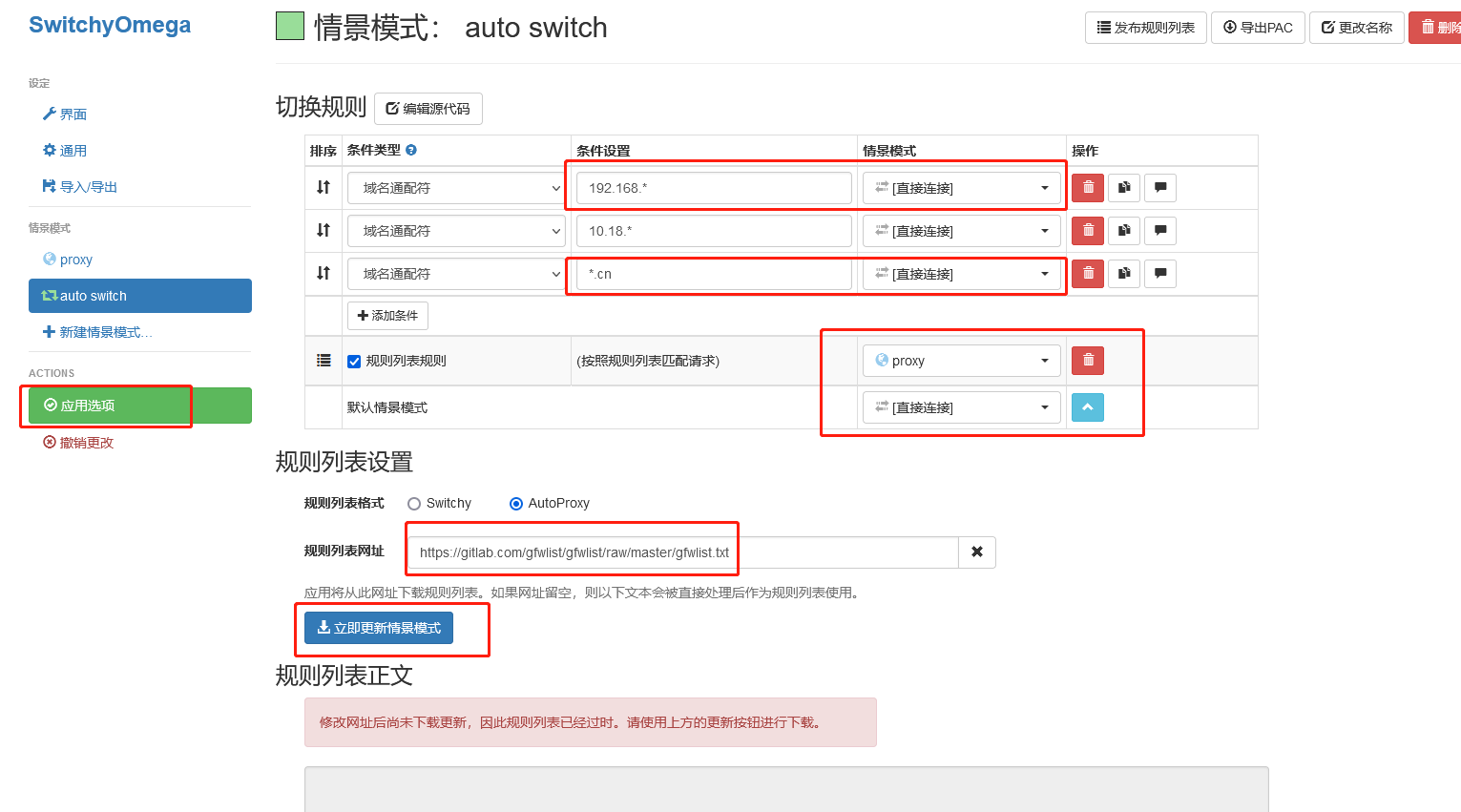Open profile dropdown for *.cn rule
This screenshot has height=812, width=1461.
pos(962,274)
